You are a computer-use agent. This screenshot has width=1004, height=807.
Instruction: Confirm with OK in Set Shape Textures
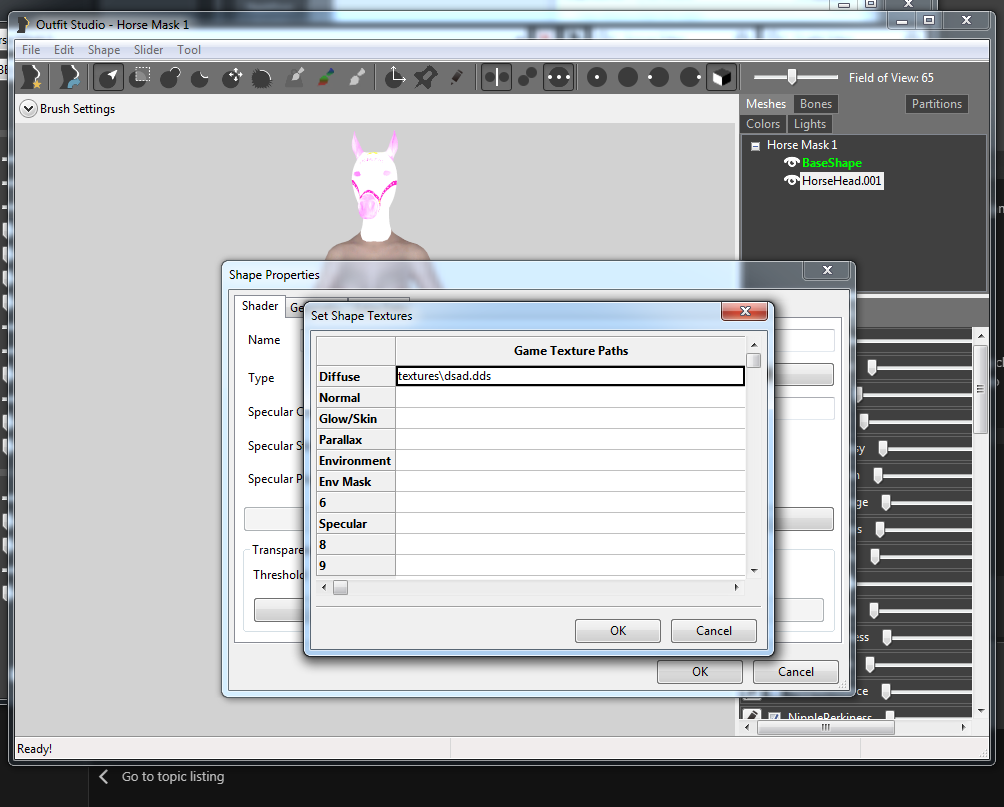(618, 631)
